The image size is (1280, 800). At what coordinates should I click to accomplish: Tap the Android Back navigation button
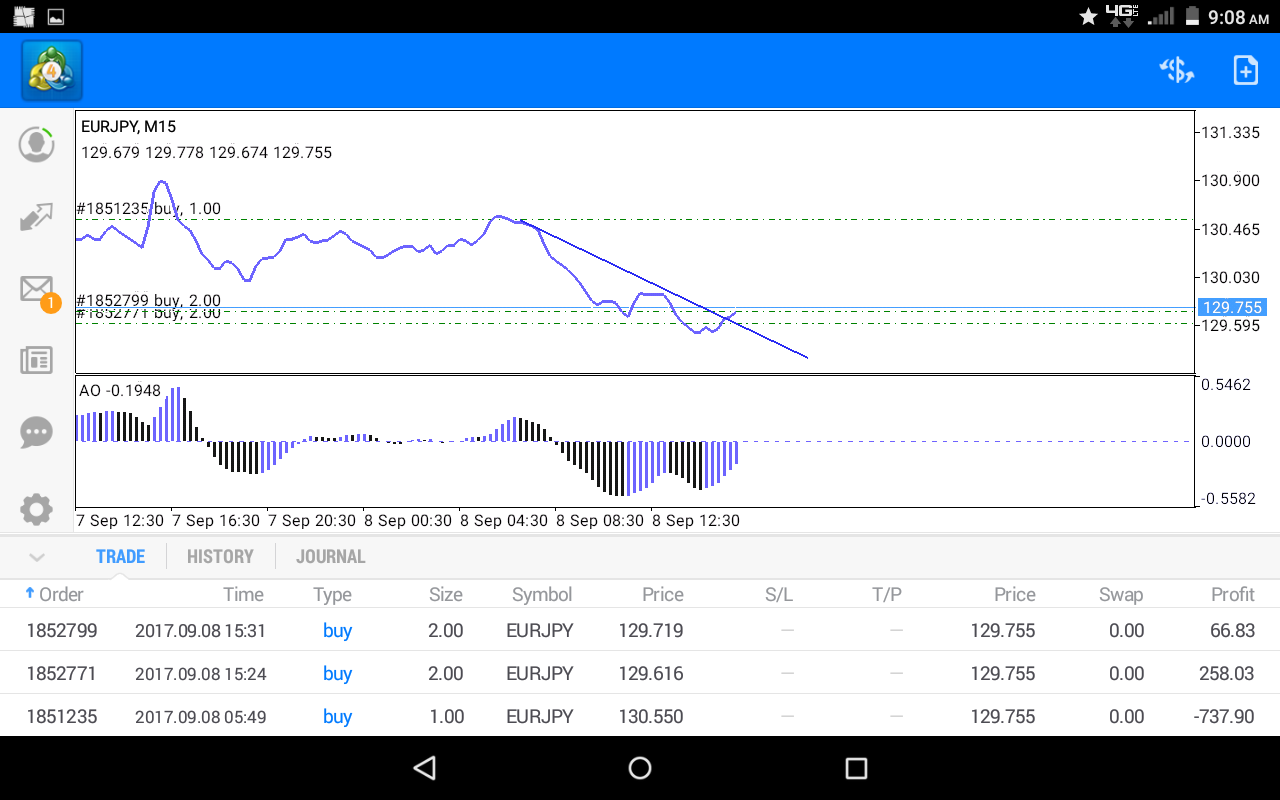pos(425,768)
